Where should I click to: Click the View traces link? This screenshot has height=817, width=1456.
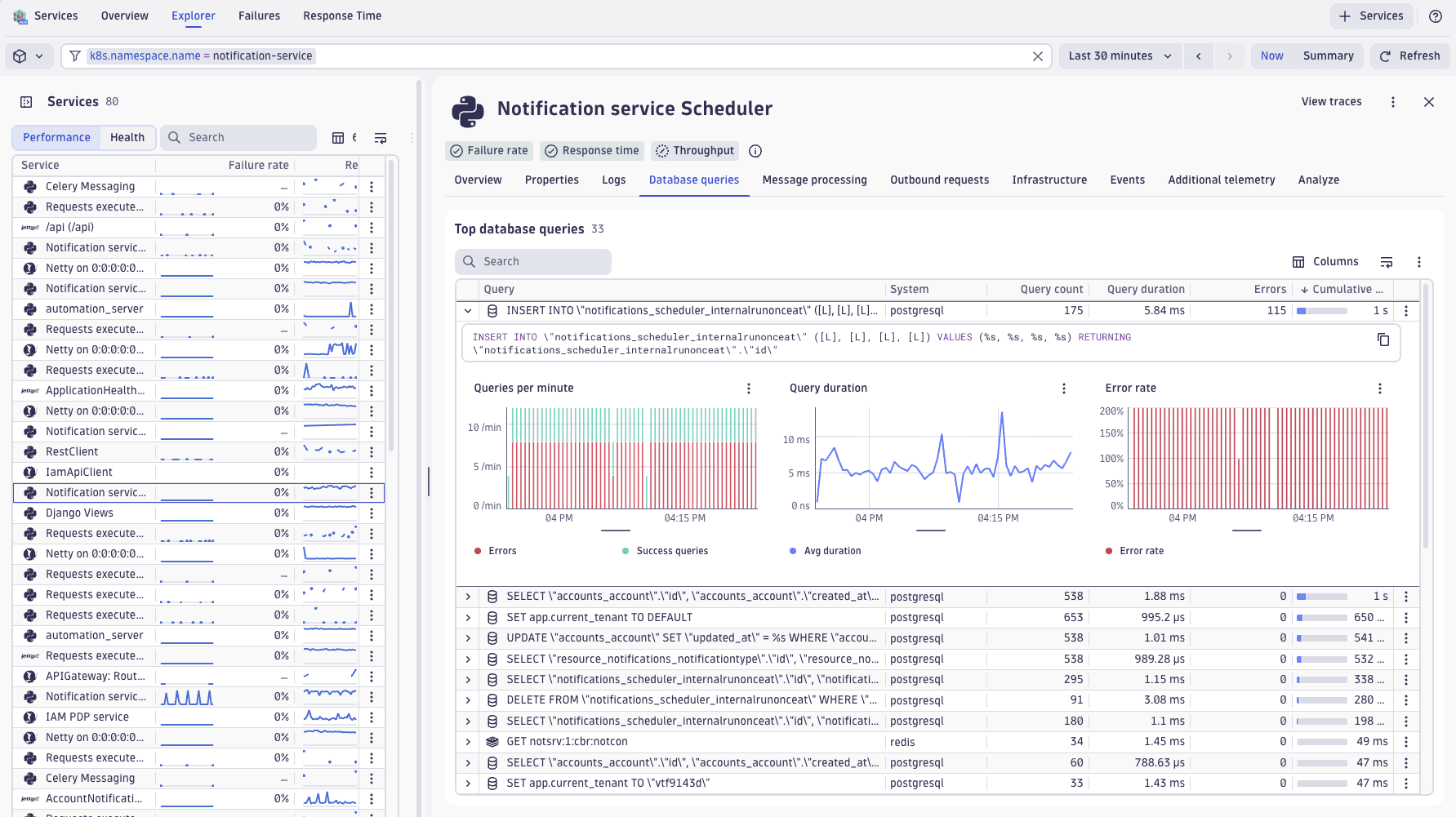click(x=1331, y=101)
